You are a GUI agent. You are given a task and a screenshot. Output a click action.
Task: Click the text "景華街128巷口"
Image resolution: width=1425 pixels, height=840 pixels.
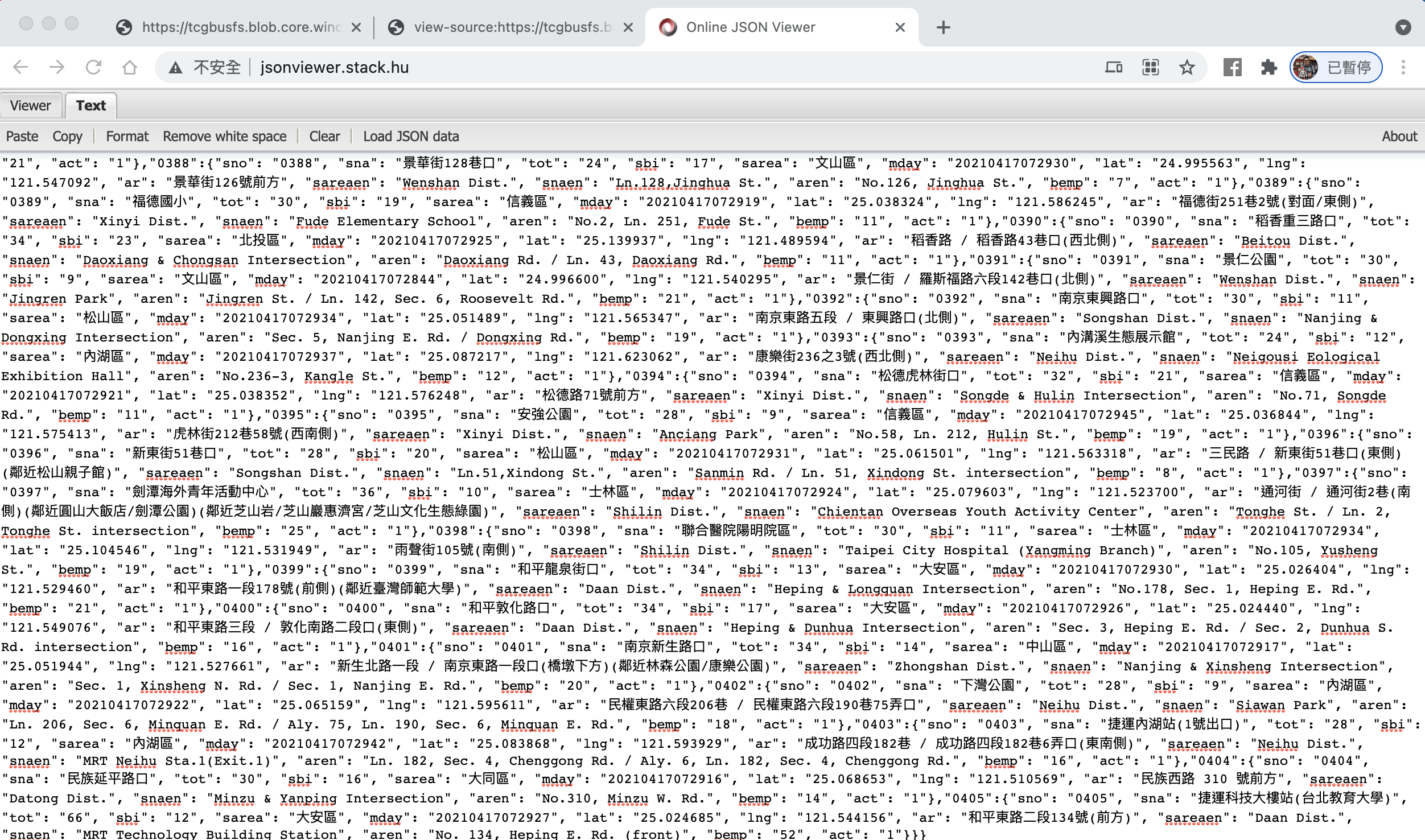point(450,163)
